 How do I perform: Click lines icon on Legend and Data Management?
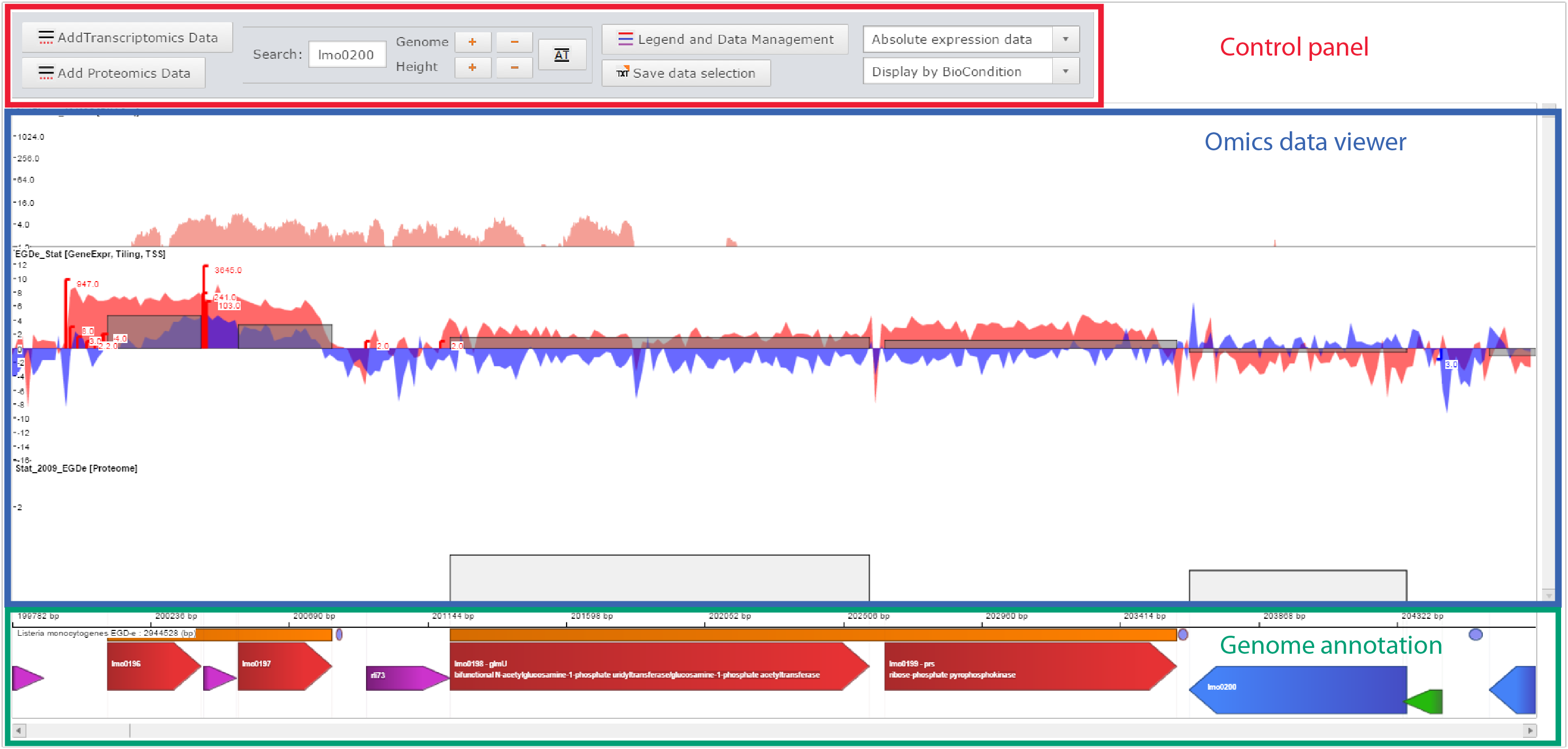point(626,40)
